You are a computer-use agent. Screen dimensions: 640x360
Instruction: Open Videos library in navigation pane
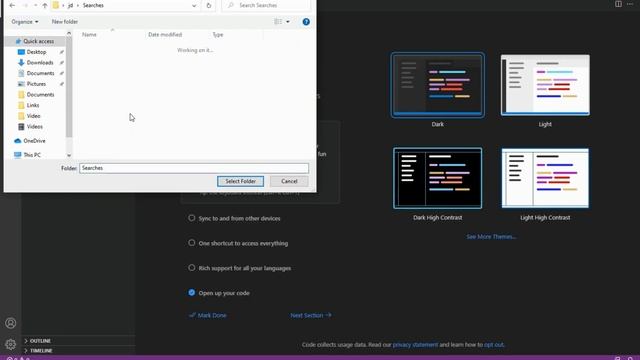click(35, 127)
